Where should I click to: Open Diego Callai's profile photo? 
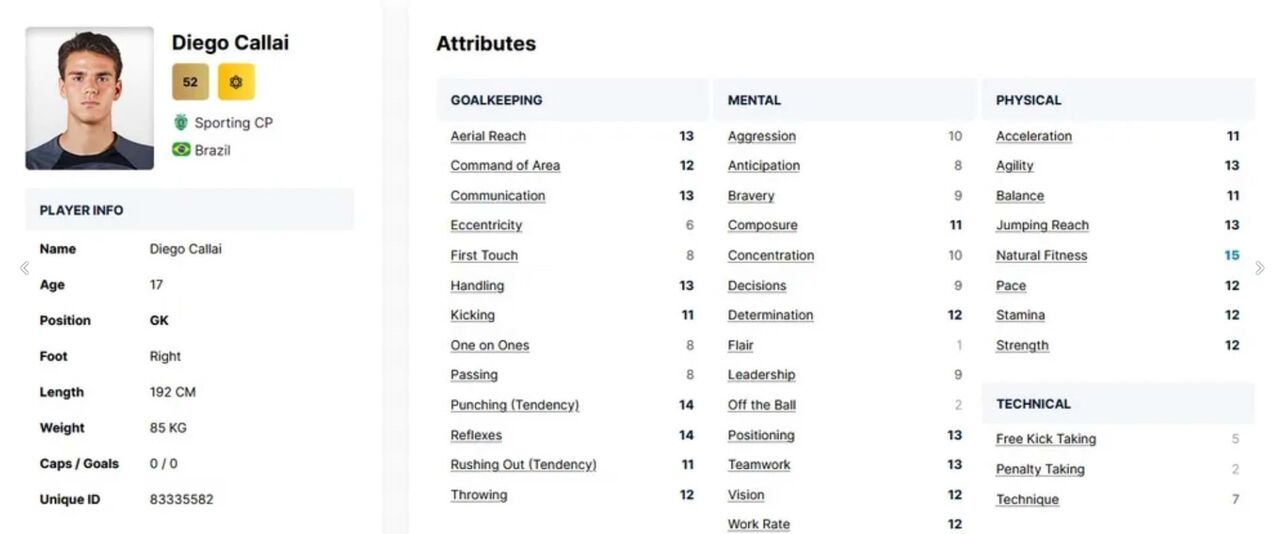pyautogui.click(x=90, y=98)
